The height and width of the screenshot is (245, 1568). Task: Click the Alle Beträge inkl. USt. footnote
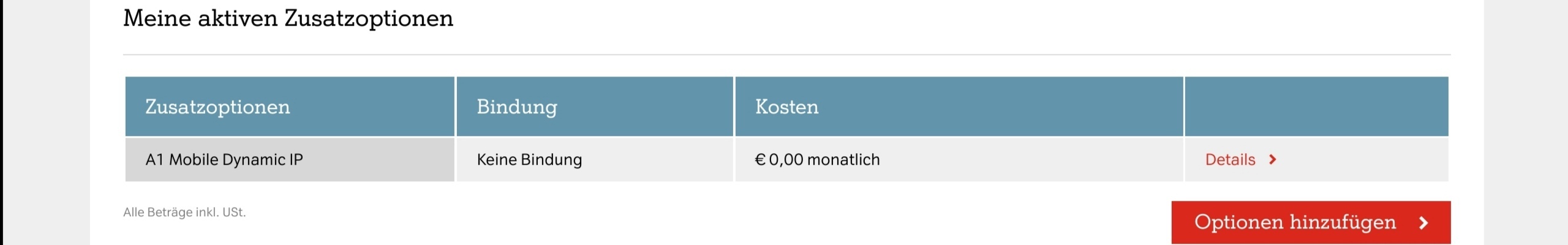184,213
